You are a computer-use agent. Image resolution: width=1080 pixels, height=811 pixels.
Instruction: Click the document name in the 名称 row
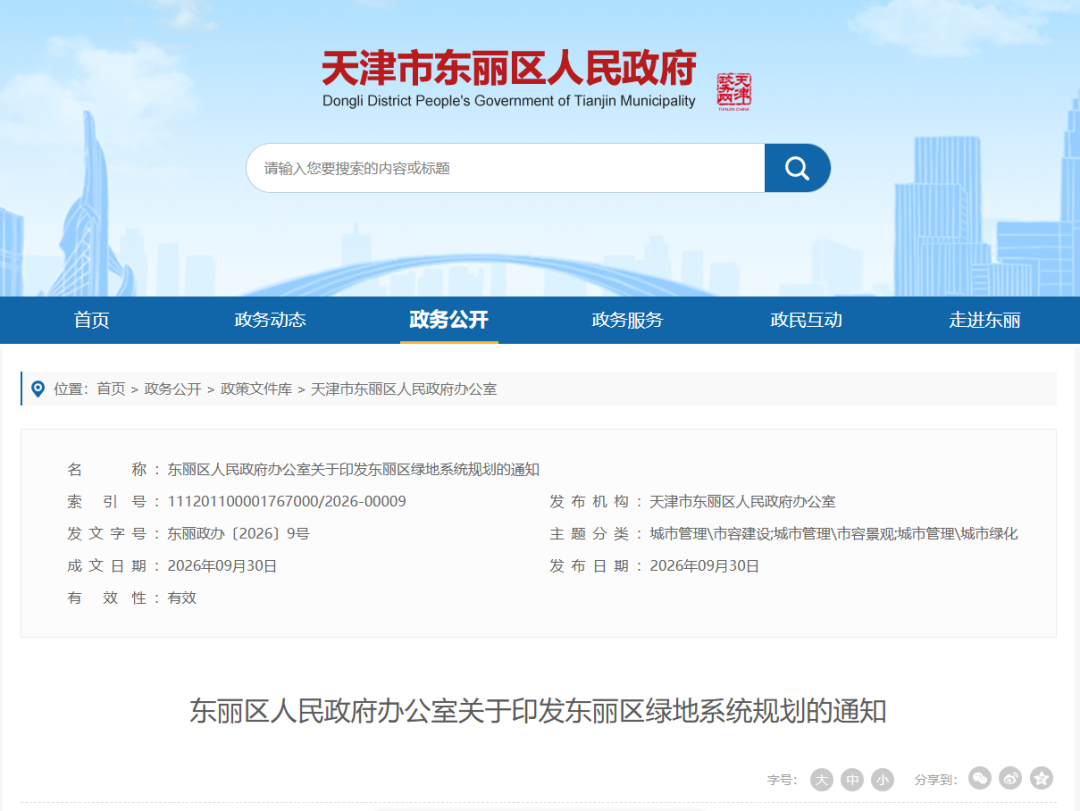(x=353, y=470)
